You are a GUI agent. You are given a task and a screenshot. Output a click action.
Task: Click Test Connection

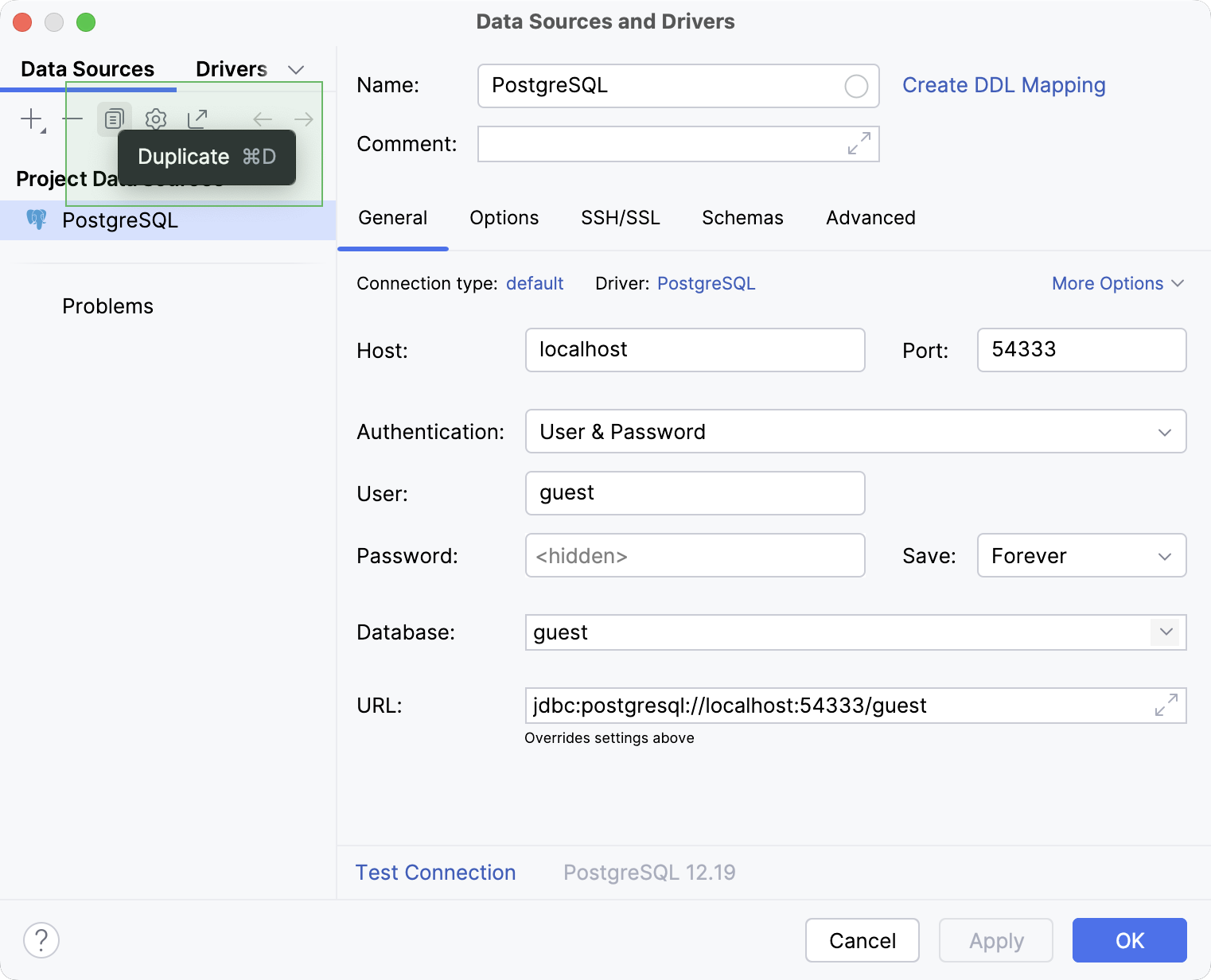[x=435, y=872]
